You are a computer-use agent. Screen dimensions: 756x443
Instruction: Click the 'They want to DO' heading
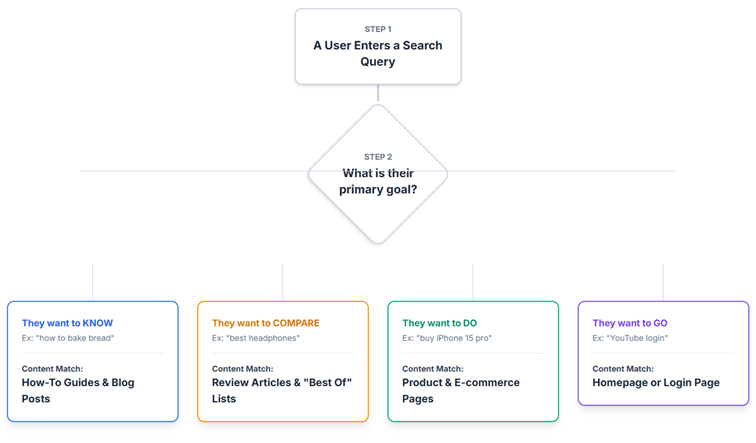pos(440,323)
